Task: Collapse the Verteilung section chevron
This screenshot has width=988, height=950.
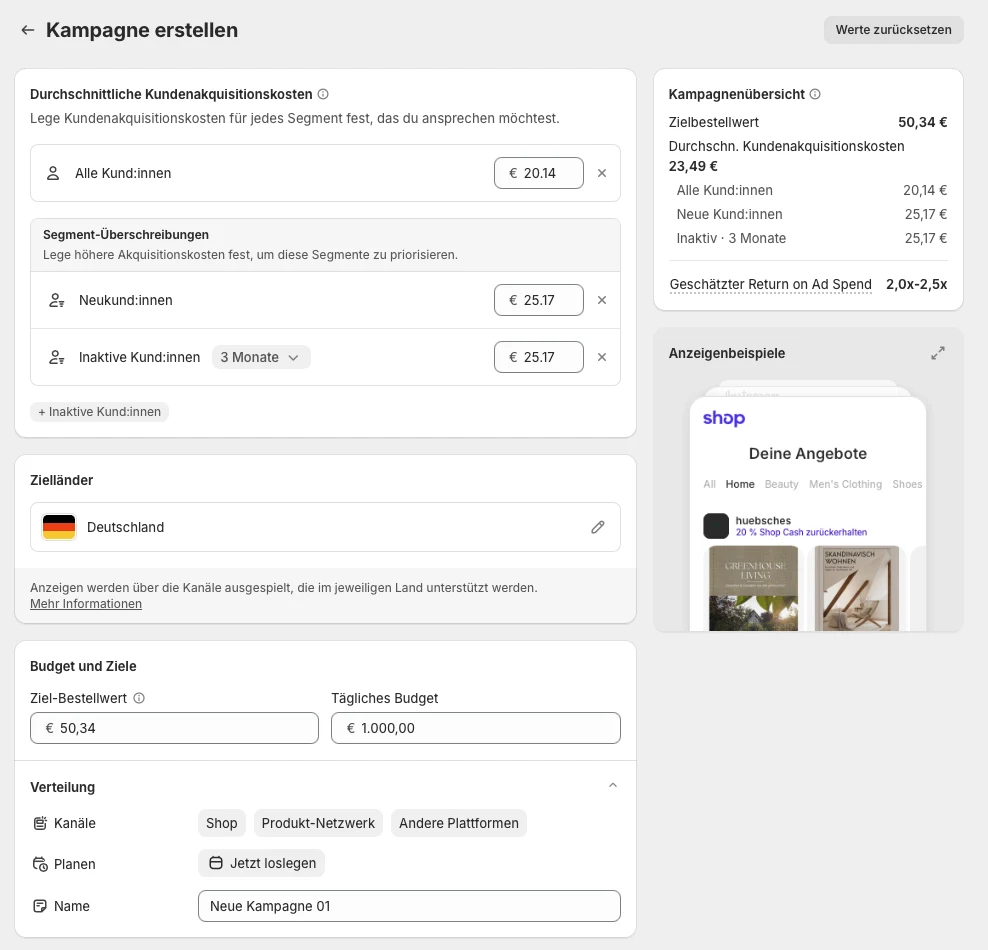Action: tap(612, 786)
